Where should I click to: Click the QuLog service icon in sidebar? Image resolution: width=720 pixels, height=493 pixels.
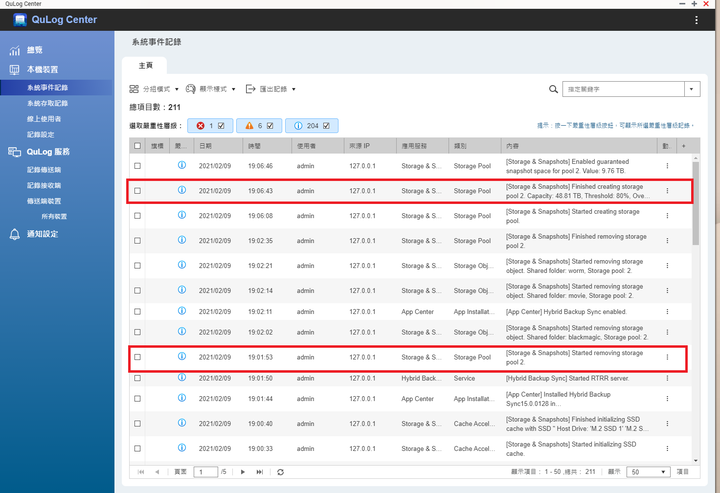tap(15, 152)
